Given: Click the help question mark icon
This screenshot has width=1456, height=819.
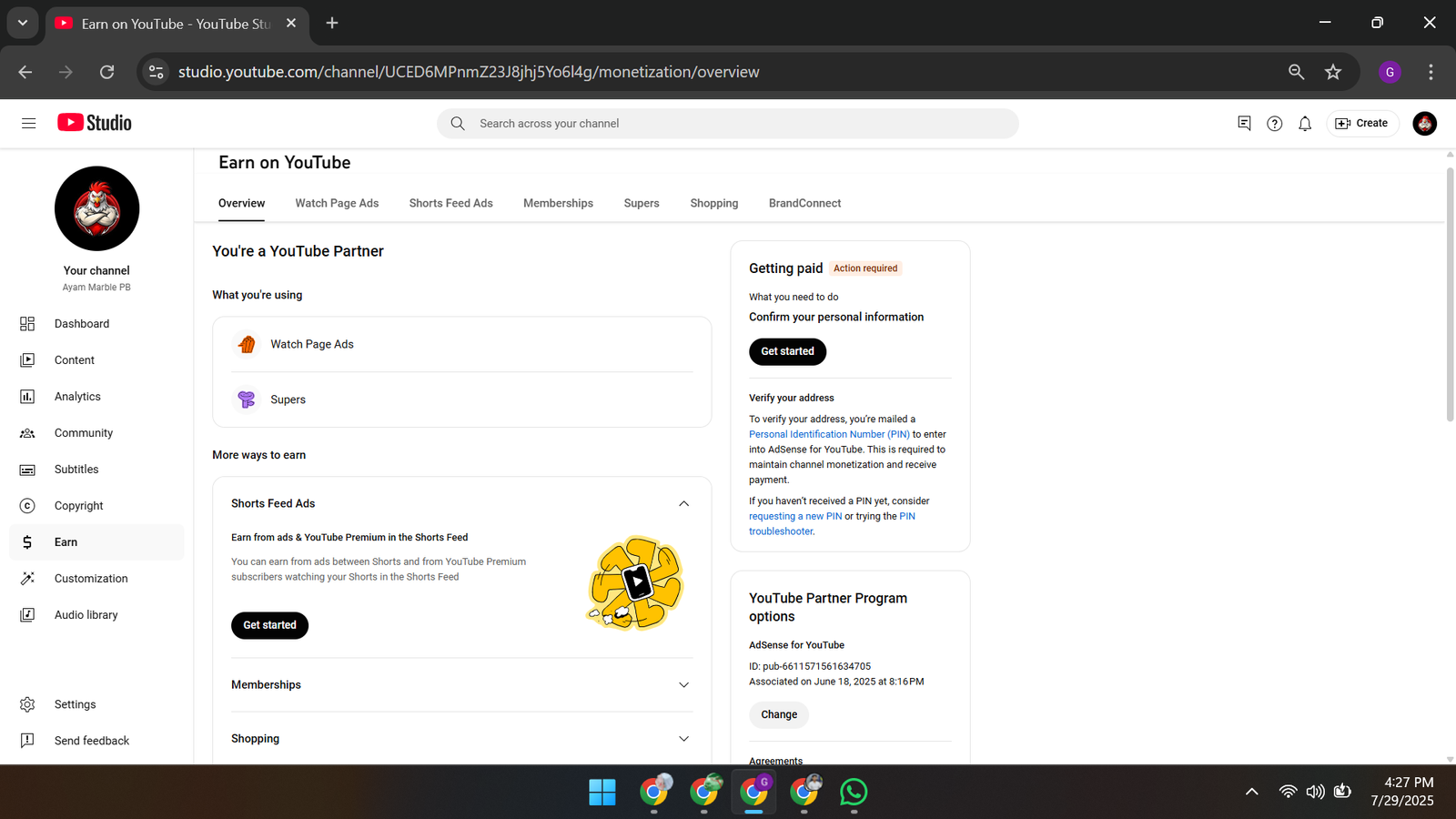Looking at the screenshot, I should pyautogui.click(x=1275, y=124).
